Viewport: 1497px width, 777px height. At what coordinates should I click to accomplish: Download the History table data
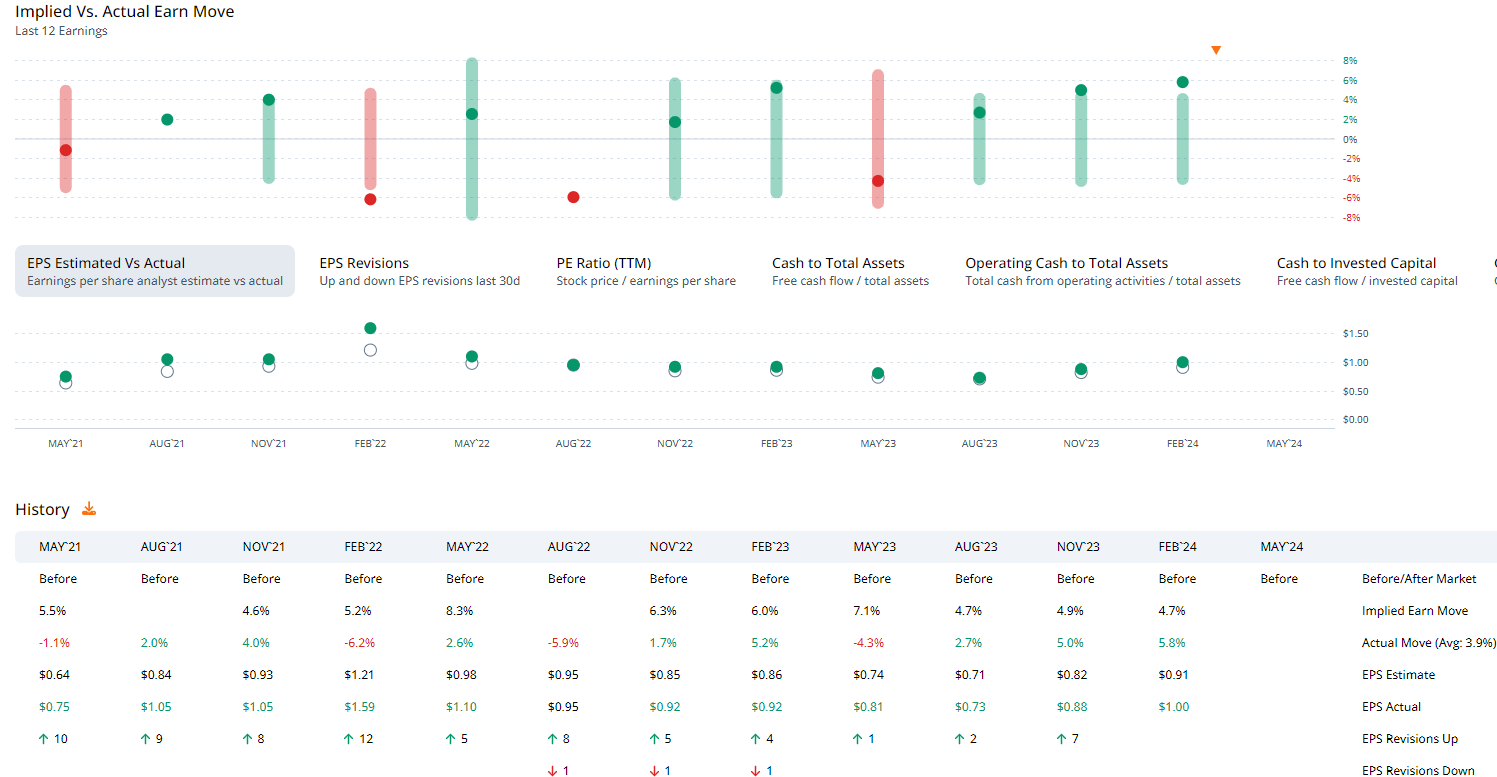[89, 509]
